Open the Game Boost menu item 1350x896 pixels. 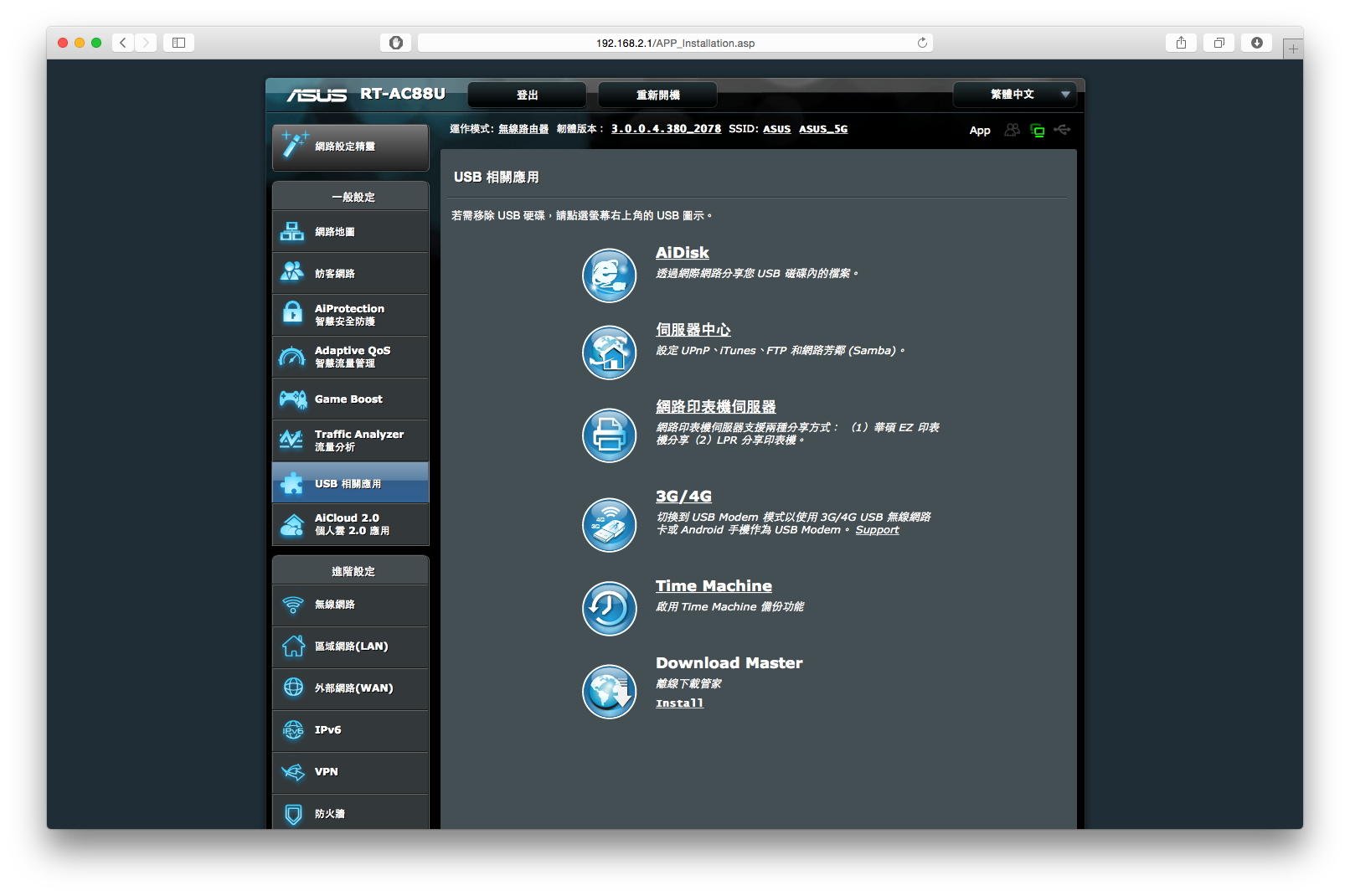350,399
